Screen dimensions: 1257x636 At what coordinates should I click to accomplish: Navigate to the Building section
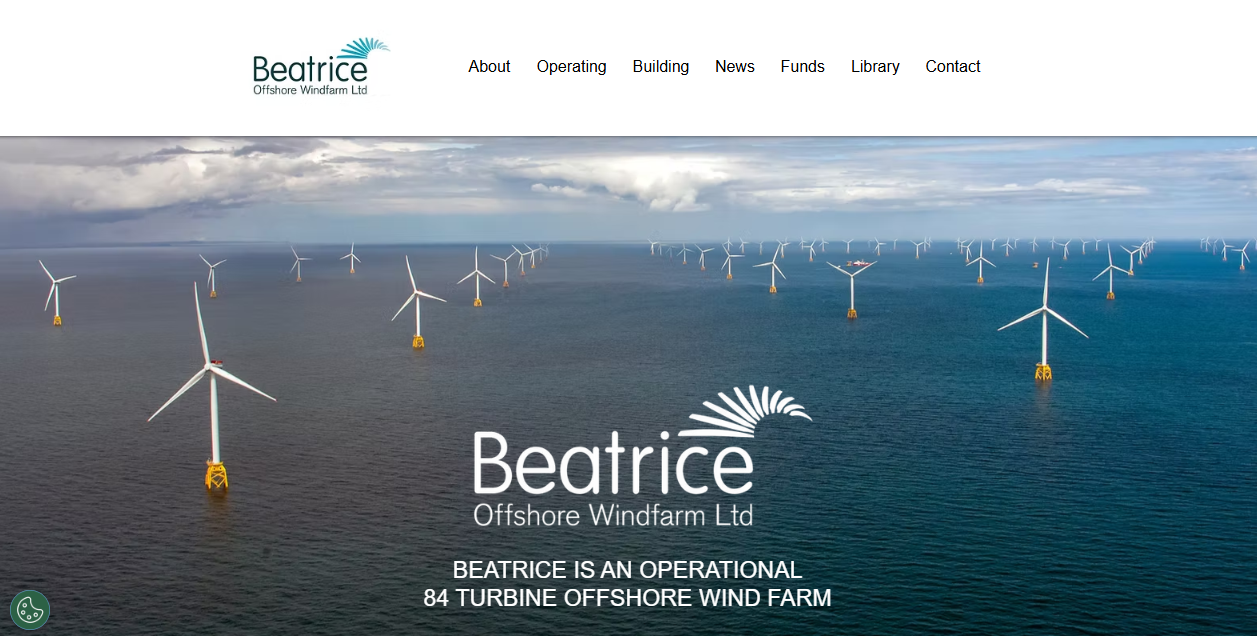pyautogui.click(x=660, y=66)
